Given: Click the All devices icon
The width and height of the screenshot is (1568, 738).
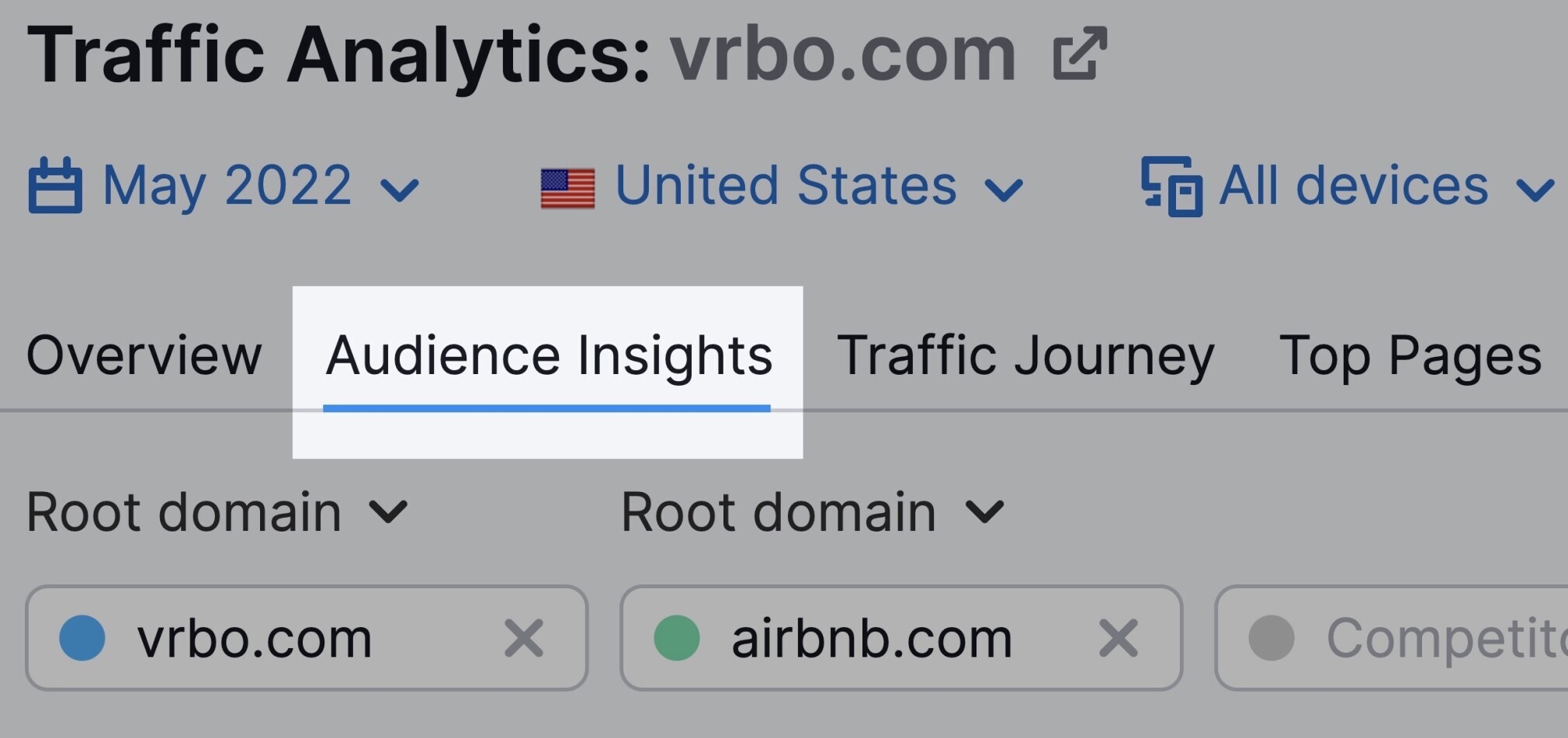Looking at the screenshot, I should (1171, 186).
